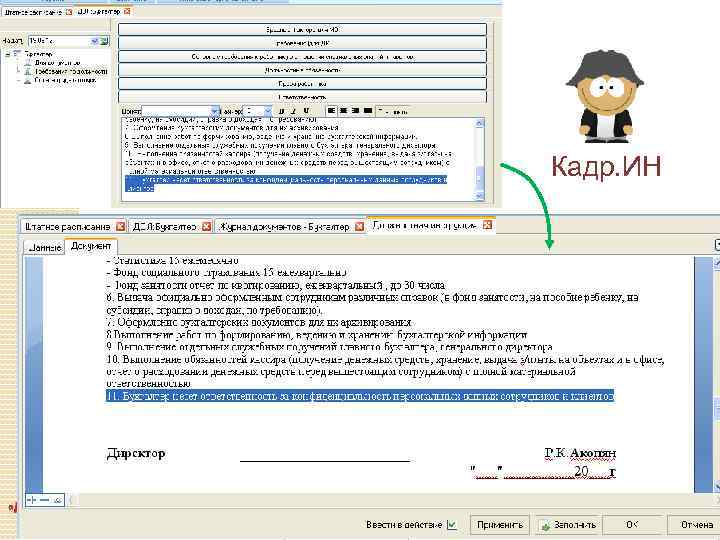Screen dimensions: 720x540
Task: Click the zoom out minus icon under the document
Action: (x=45, y=500)
